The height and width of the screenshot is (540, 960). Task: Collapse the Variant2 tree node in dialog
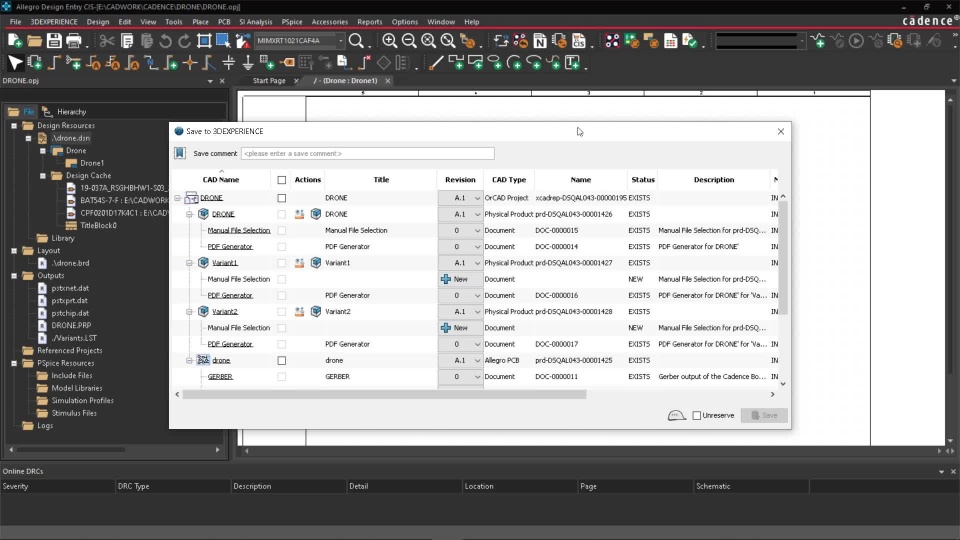(189, 312)
